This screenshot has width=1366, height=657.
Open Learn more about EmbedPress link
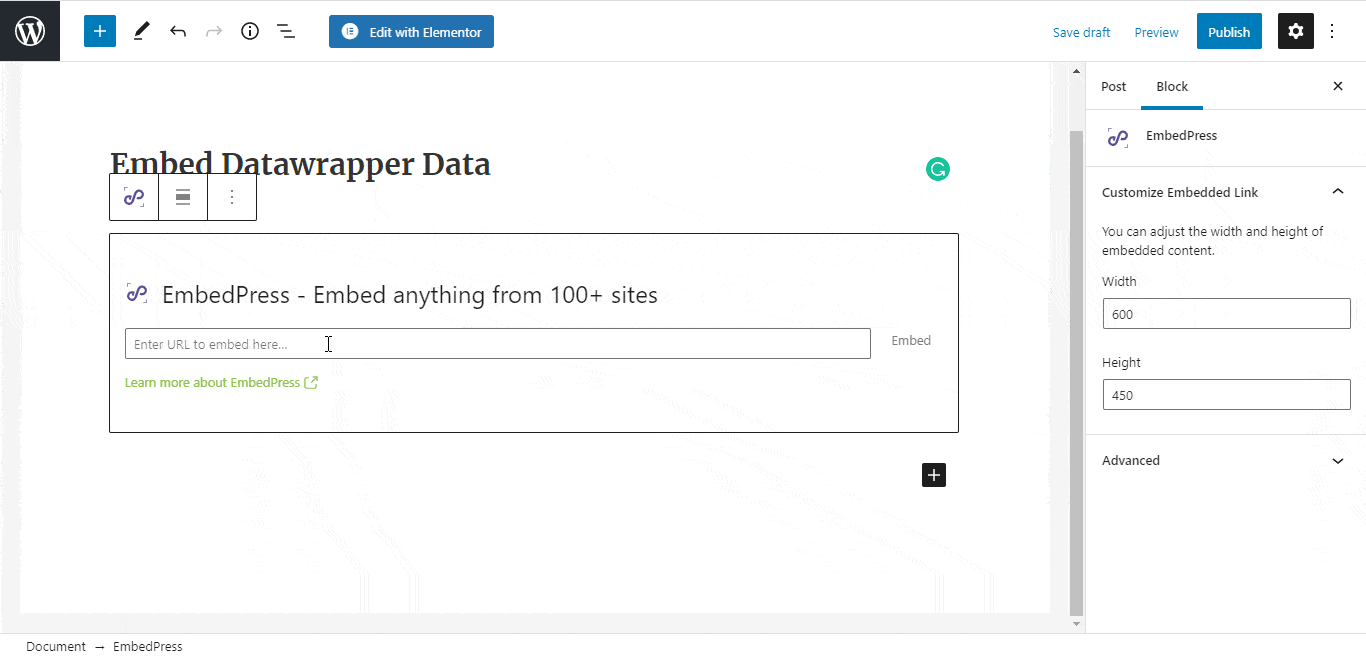(x=221, y=382)
